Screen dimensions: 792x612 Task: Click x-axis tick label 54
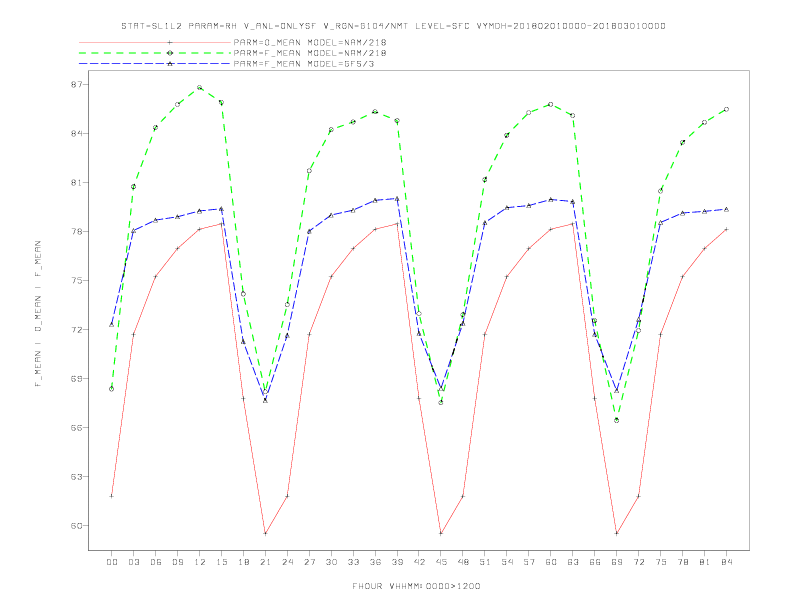[x=507, y=562]
